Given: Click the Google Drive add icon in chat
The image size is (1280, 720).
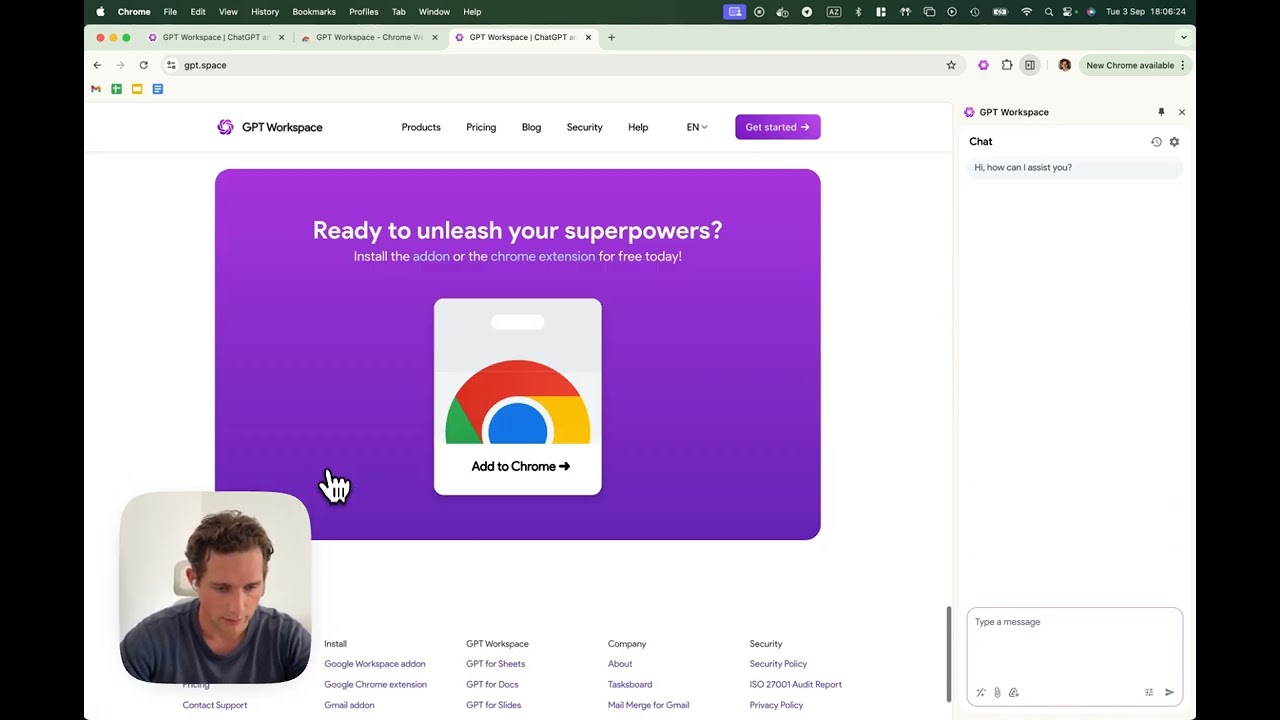Looking at the screenshot, I should (x=1013, y=692).
